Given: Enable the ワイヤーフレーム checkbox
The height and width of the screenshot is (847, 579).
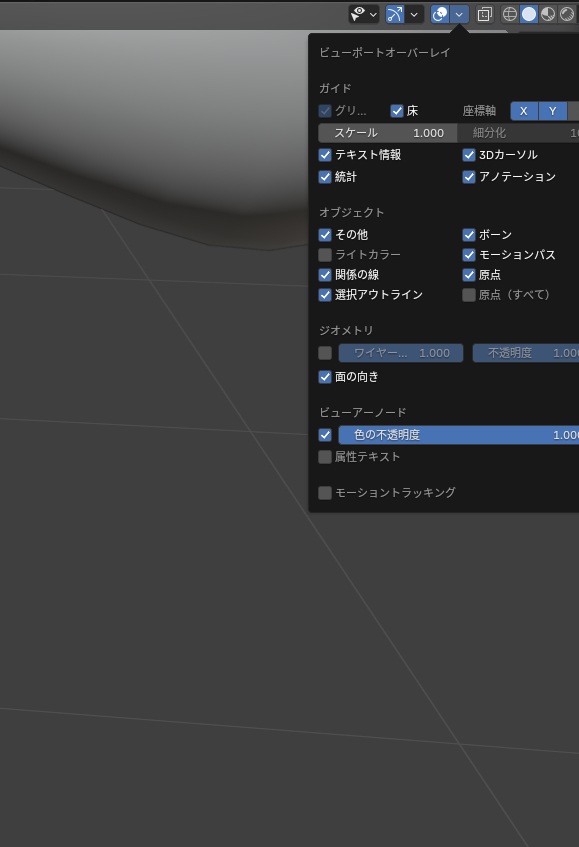Looking at the screenshot, I should (x=325, y=353).
